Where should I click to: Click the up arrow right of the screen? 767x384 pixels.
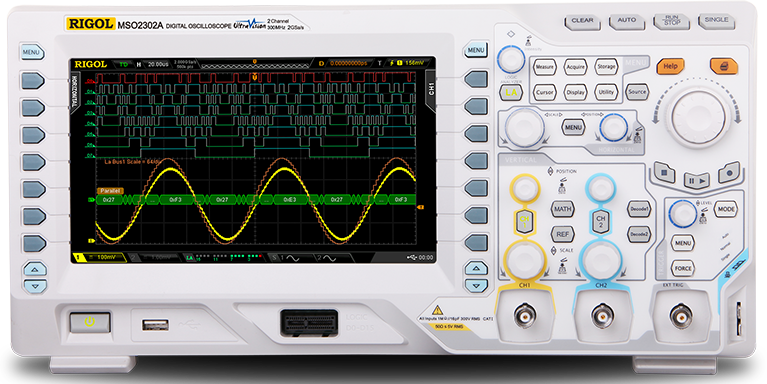click(x=476, y=268)
